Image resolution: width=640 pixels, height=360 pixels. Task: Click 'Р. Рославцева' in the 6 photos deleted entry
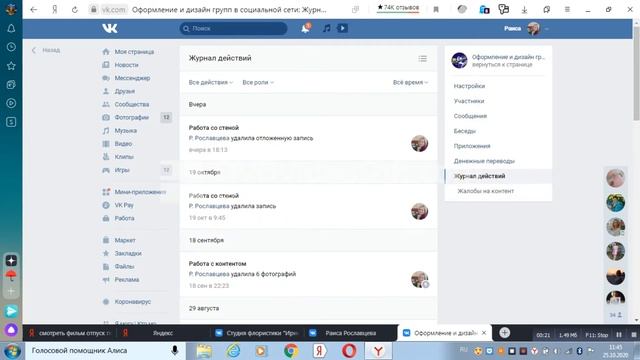tap(209, 274)
